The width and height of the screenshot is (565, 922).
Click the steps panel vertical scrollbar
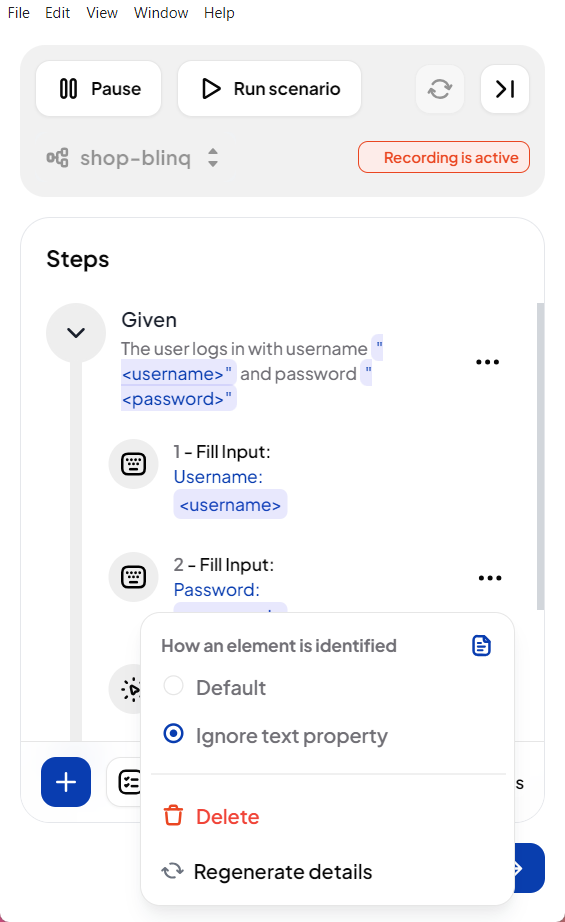pos(540,456)
